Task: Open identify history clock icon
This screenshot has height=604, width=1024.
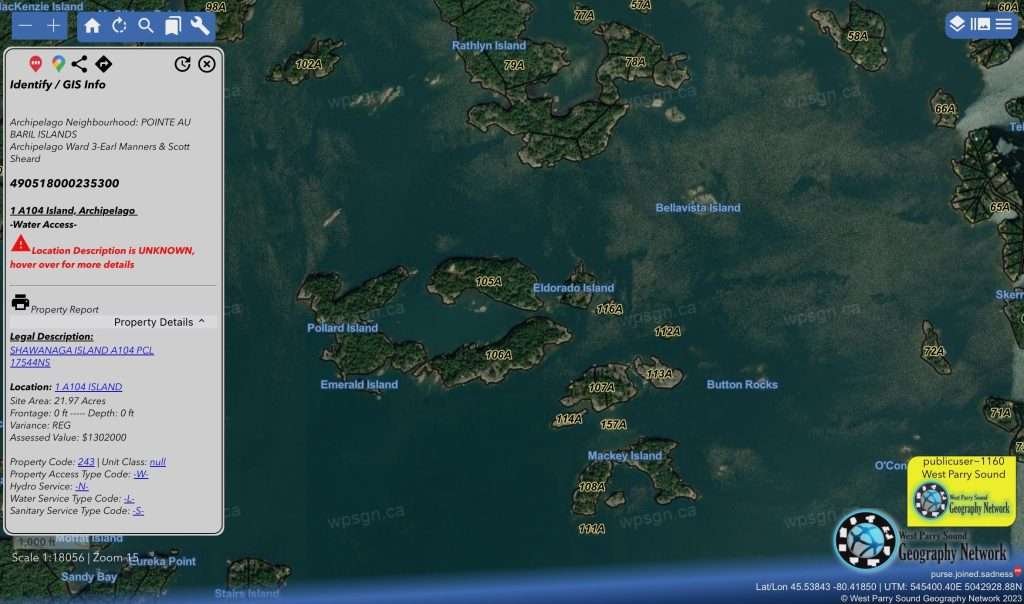Action: (183, 64)
